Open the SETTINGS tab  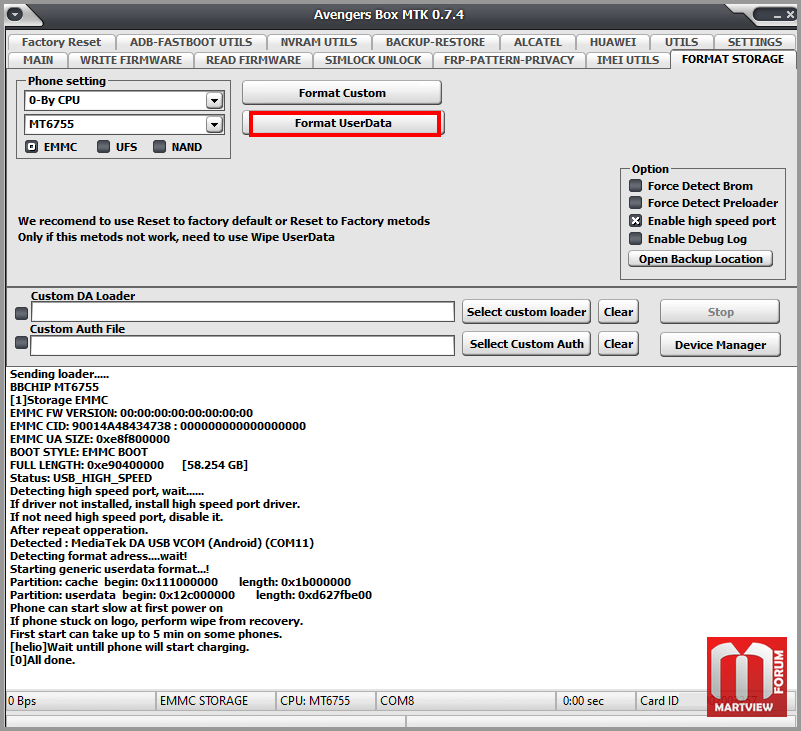[x=755, y=42]
